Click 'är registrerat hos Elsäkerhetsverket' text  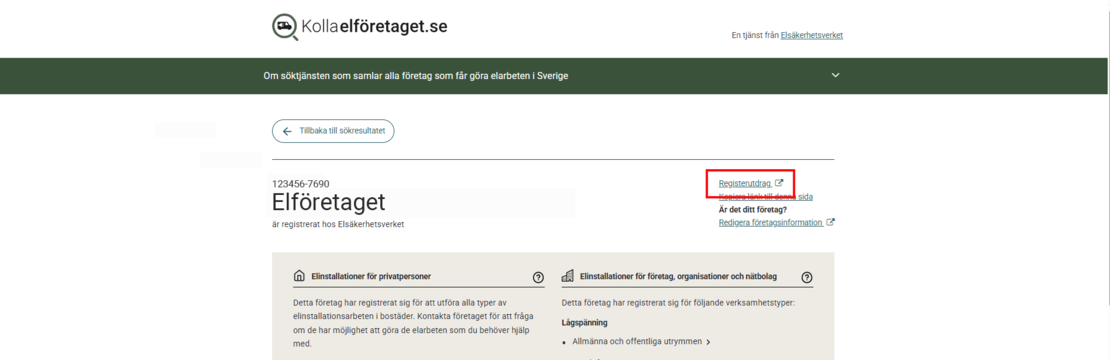coord(338,224)
